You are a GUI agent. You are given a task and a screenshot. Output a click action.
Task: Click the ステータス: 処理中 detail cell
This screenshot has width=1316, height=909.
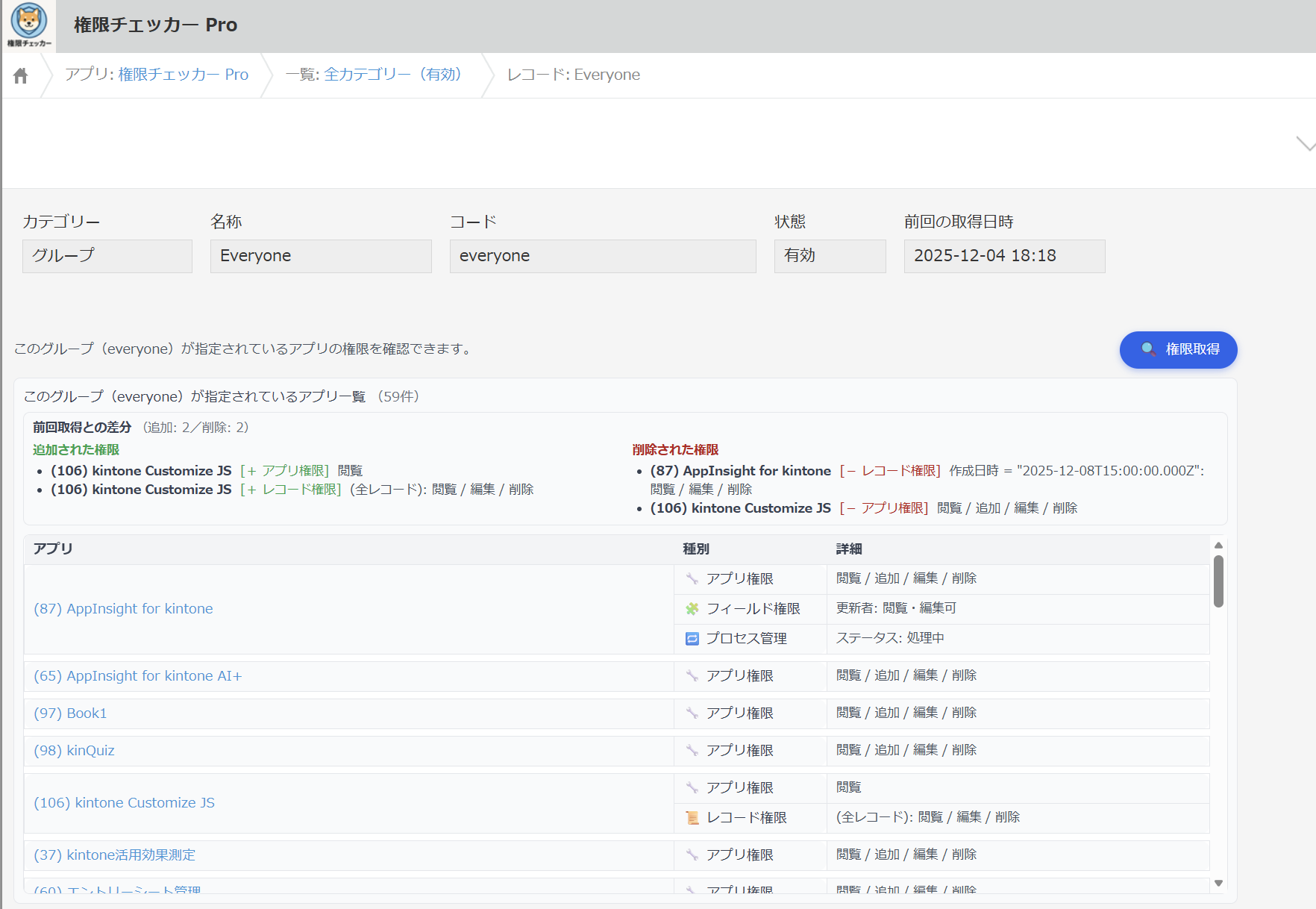tap(1018, 639)
